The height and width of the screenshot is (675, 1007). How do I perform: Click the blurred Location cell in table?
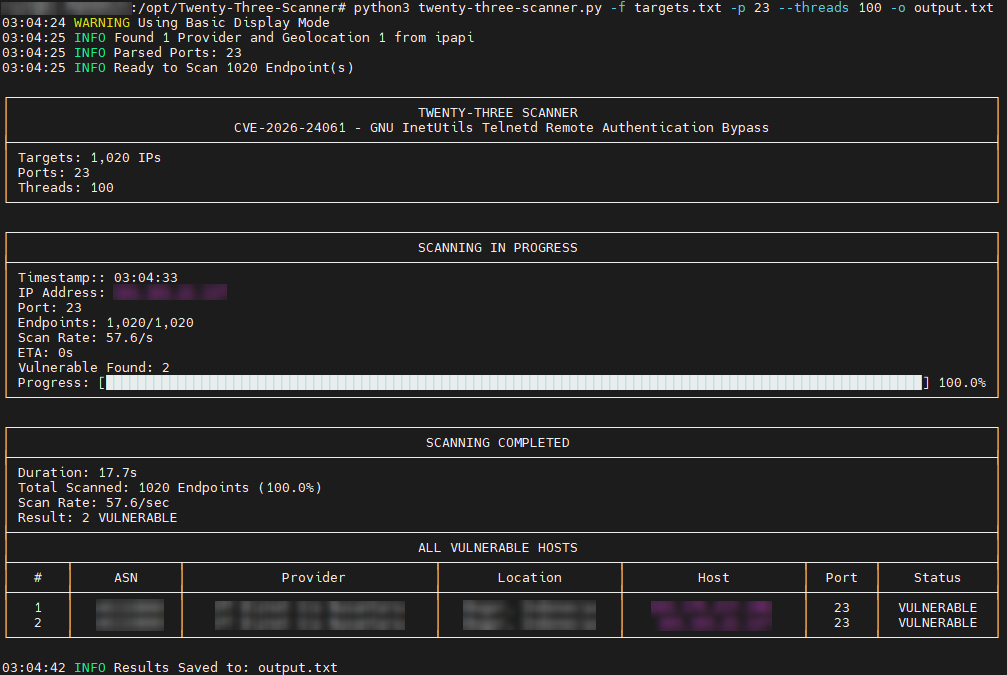tap(529, 615)
